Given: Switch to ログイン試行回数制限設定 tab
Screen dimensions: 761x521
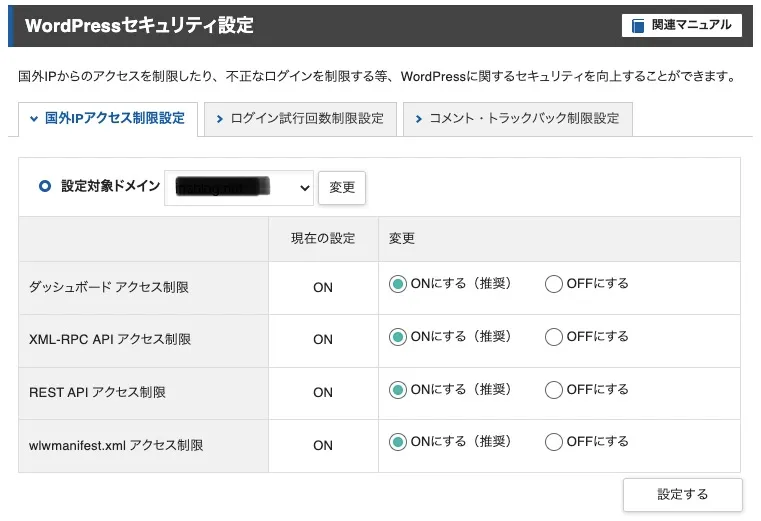Looking at the screenshot, I should (x=300, y=118).
